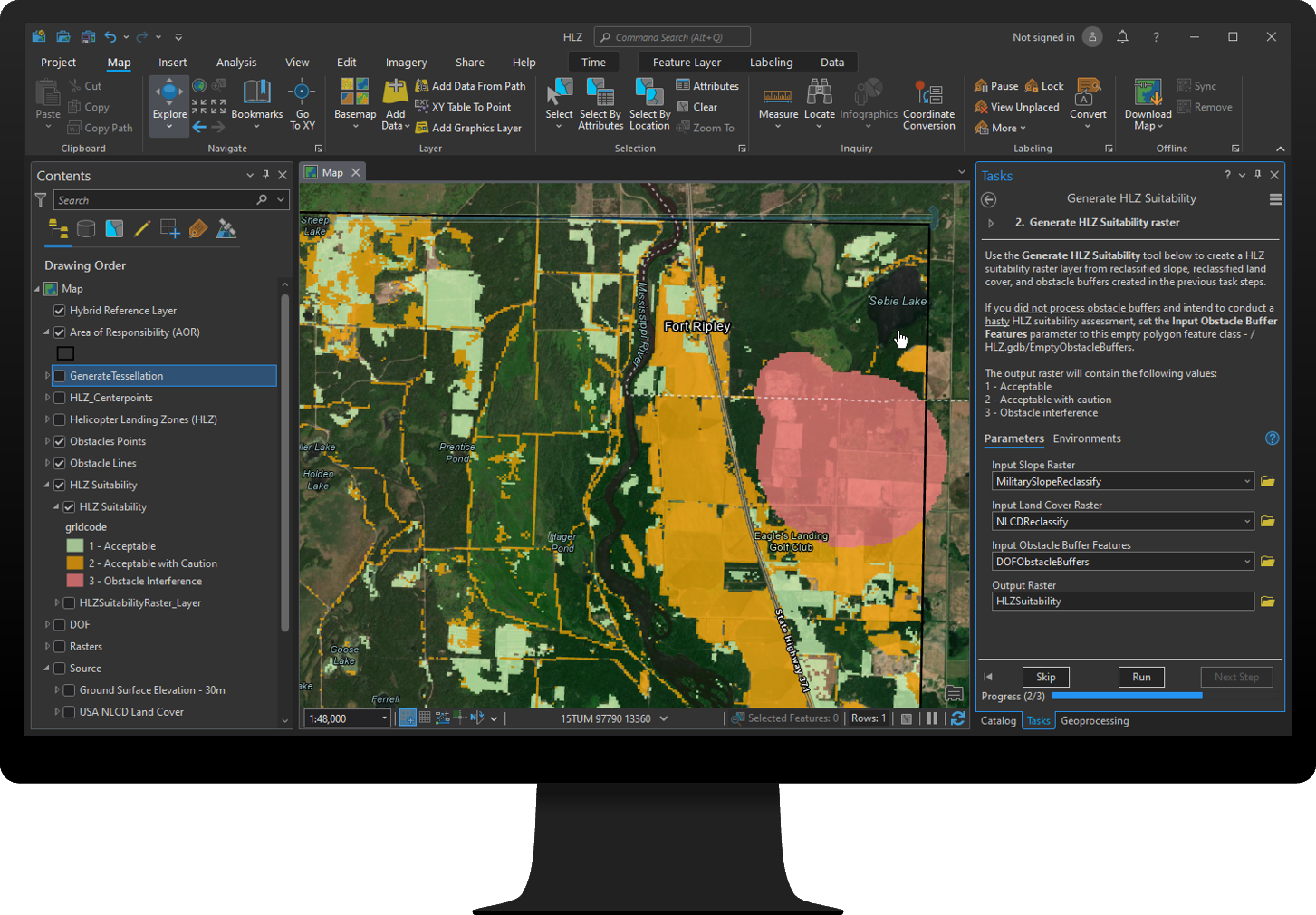This screenshot has width=1316, height=915.
Task: Skip the current task step
Action: coord(1046,677)
